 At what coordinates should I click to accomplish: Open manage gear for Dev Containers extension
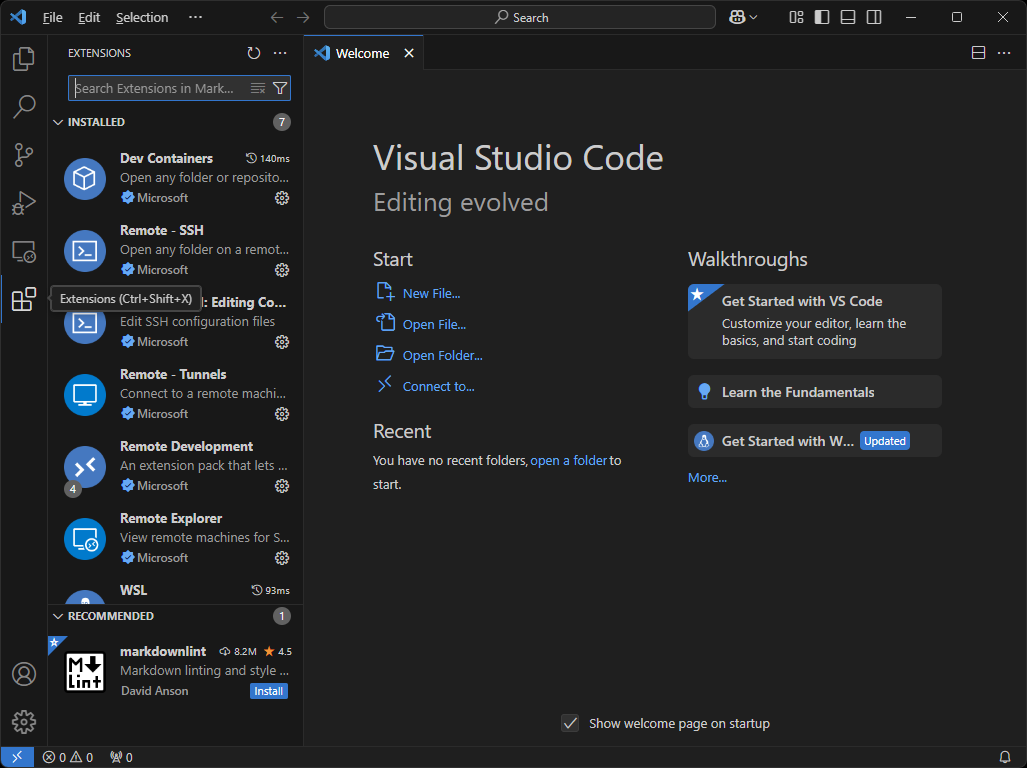click(x=282, y=198)
